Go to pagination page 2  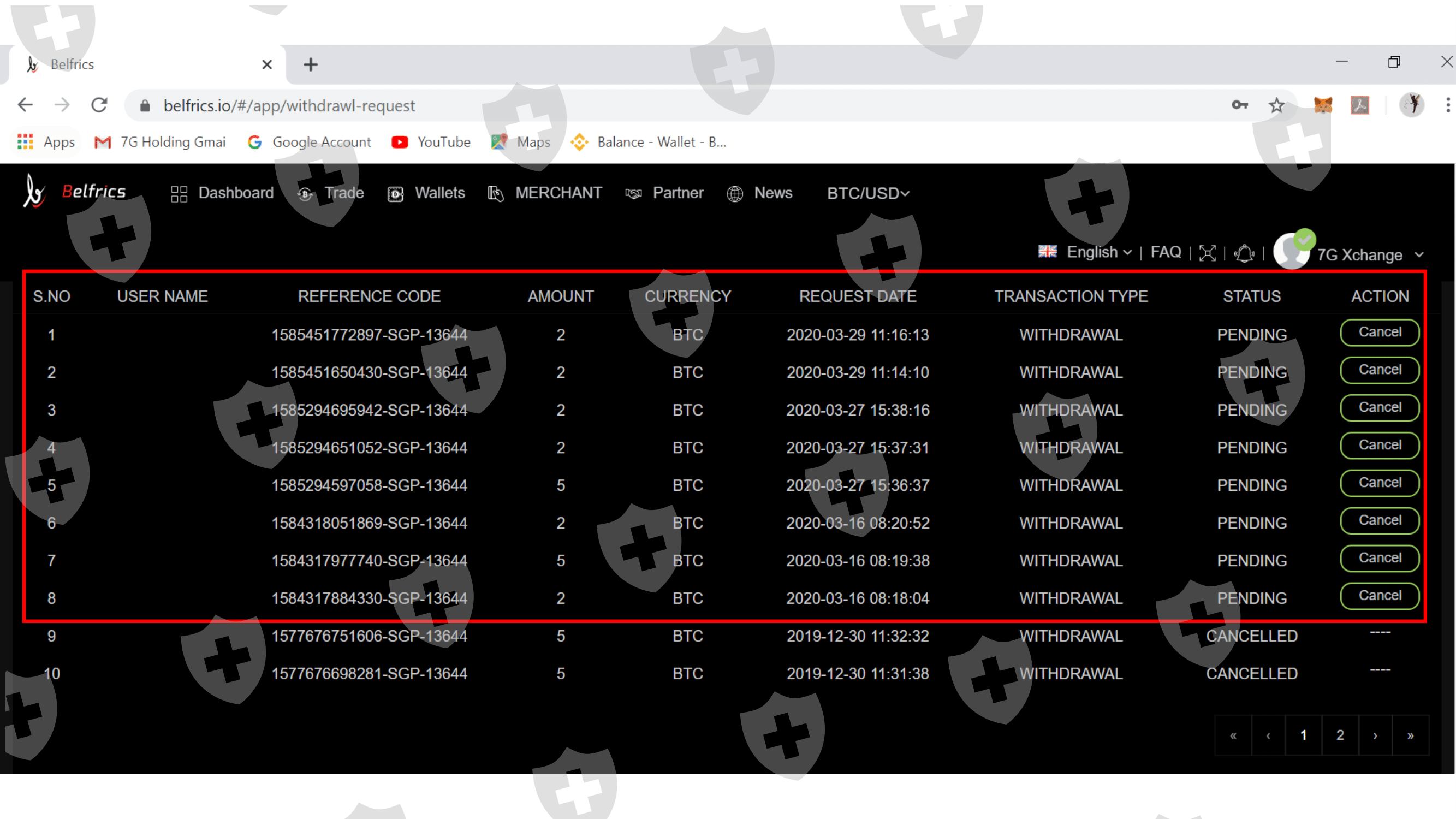[x=1340, y=735]
